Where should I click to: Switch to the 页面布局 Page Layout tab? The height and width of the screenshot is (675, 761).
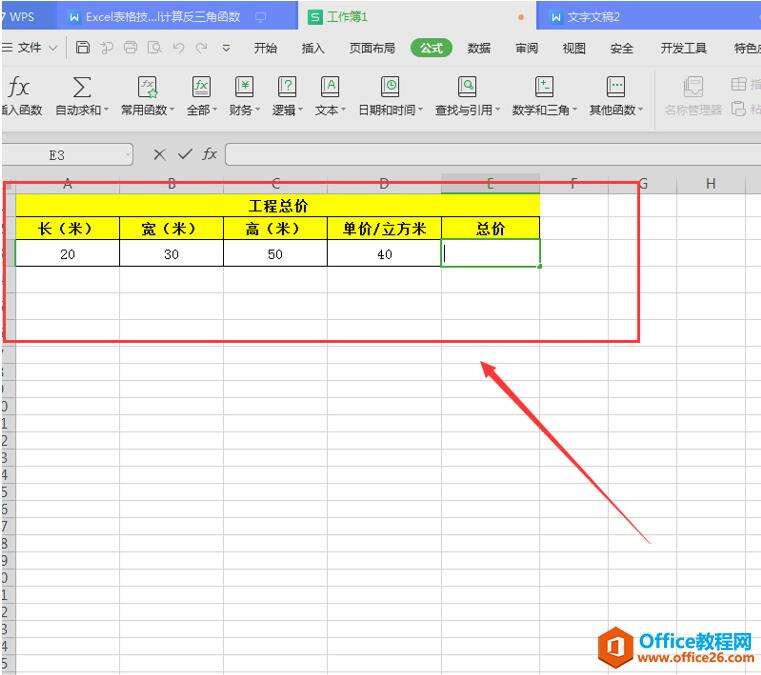coord(372,48)
